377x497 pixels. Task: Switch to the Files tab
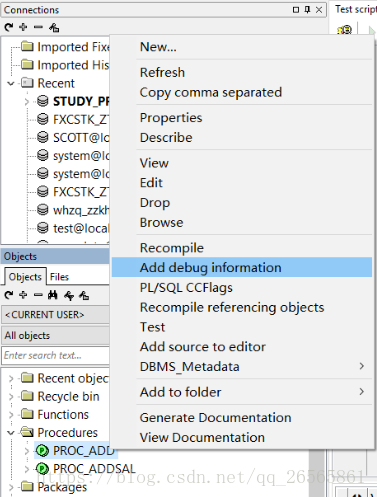point(59,277)
